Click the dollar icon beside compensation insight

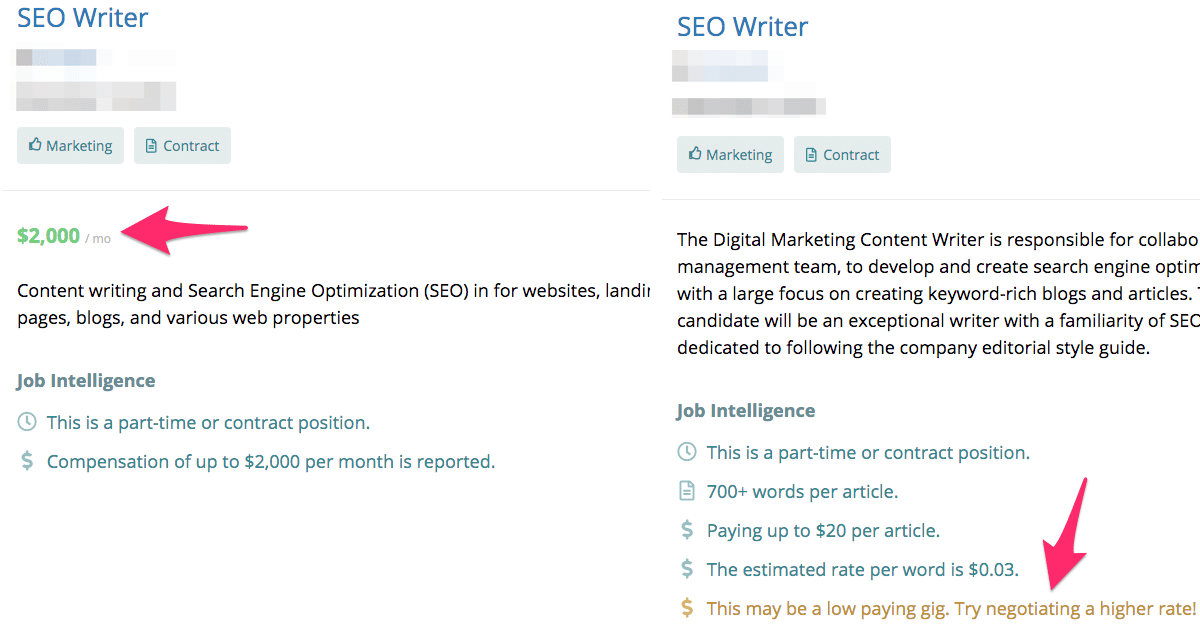coord(29,461)
